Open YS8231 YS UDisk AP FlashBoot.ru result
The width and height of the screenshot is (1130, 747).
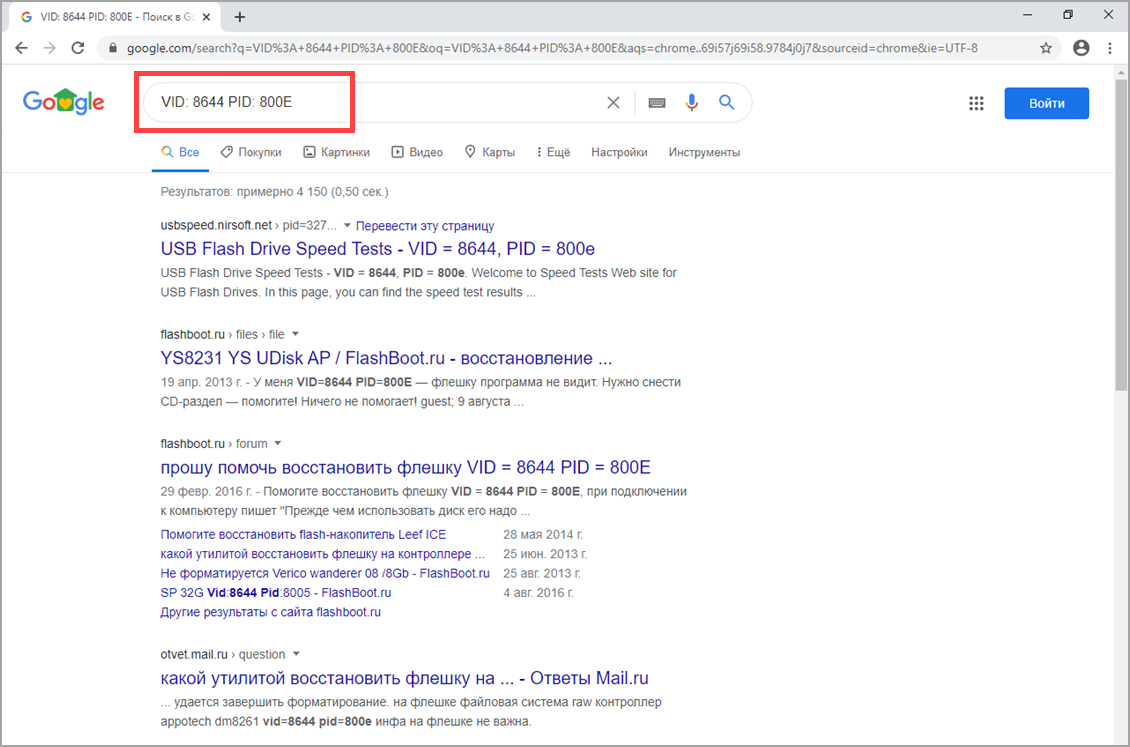(386, 358)
